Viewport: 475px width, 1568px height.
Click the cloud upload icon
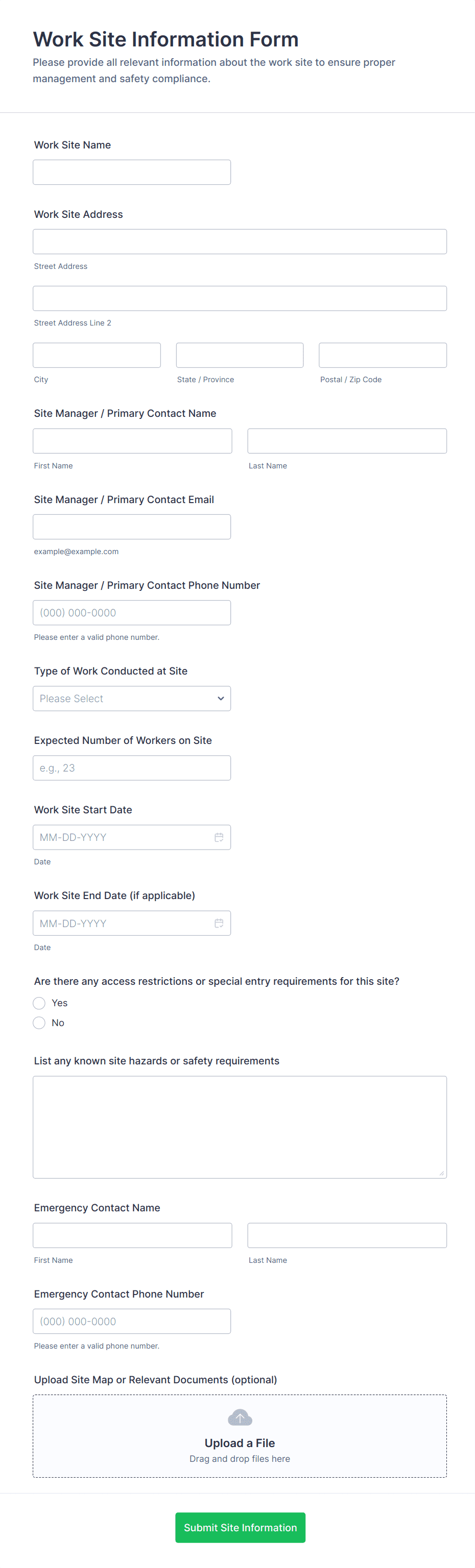click(x=240, y=1417)
